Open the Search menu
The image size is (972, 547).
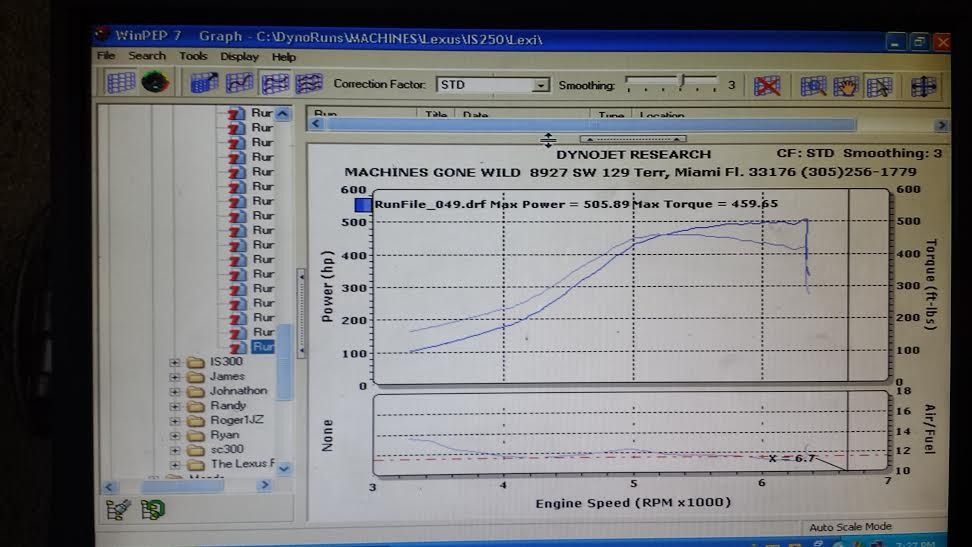147,56
